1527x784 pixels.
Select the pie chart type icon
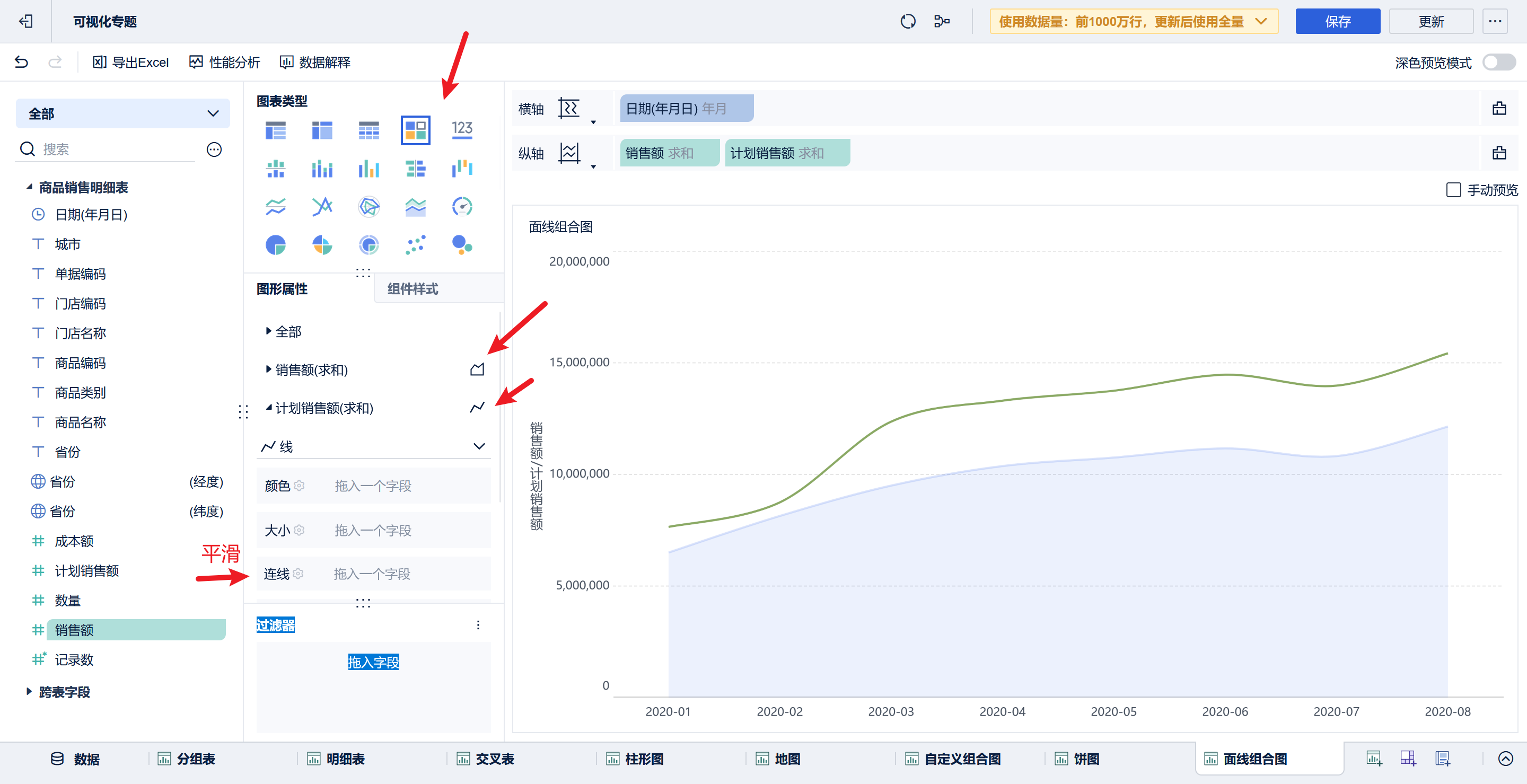[275, 245]
